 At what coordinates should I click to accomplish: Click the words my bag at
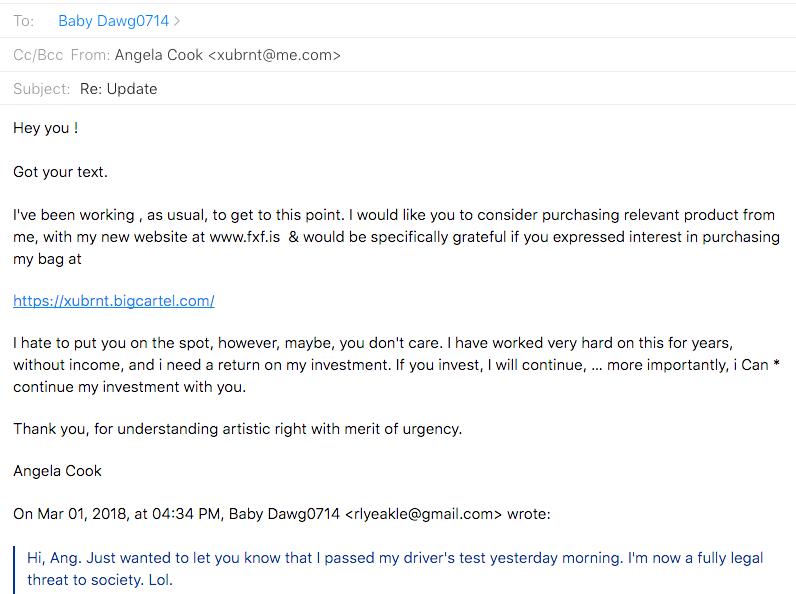pos(47,259)
